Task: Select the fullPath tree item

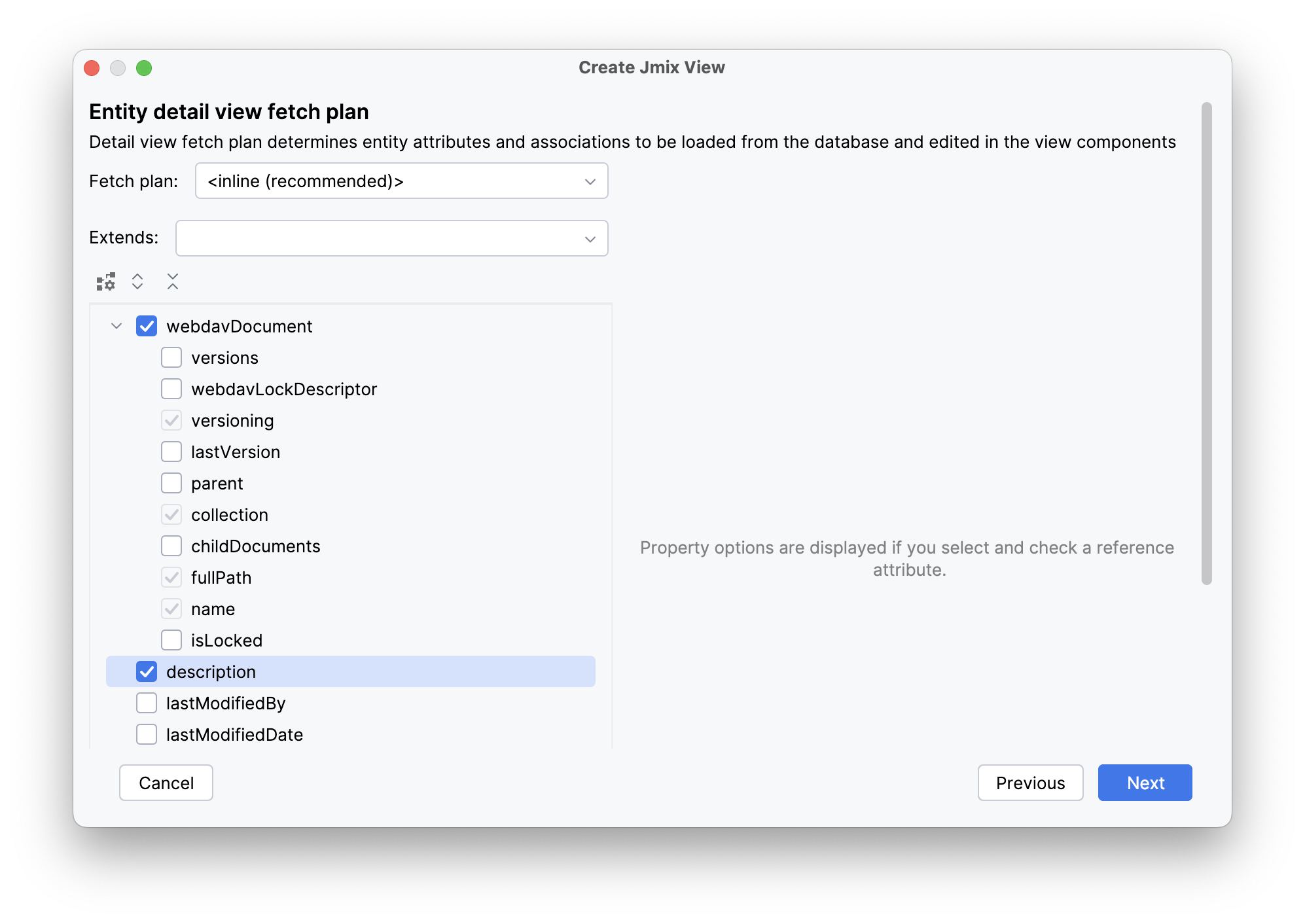Action: coord(221,577)
